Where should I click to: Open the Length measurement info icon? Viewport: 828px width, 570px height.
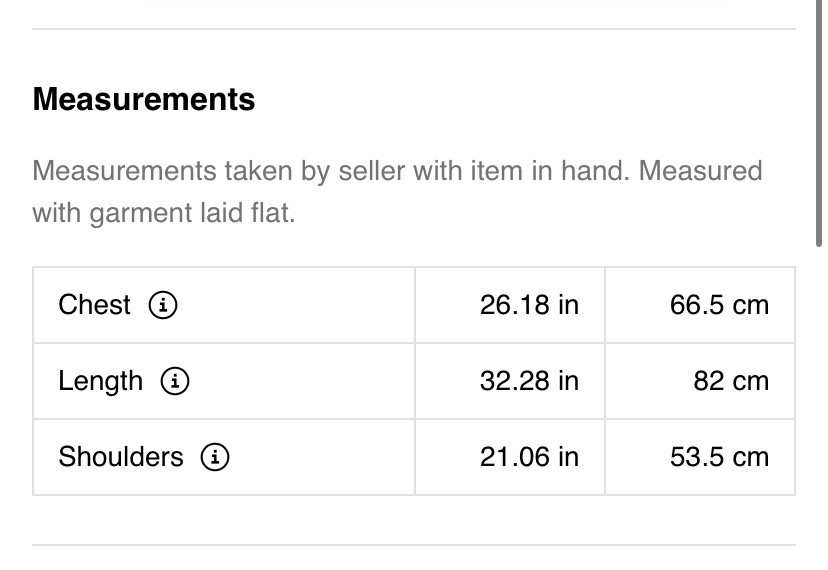click(175, 381)
